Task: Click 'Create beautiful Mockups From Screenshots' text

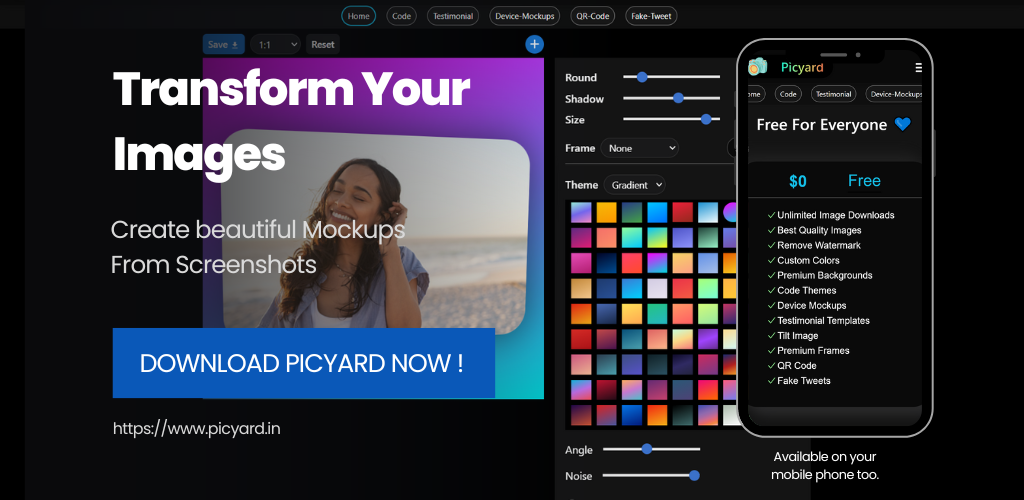Action: click(258, 247)
